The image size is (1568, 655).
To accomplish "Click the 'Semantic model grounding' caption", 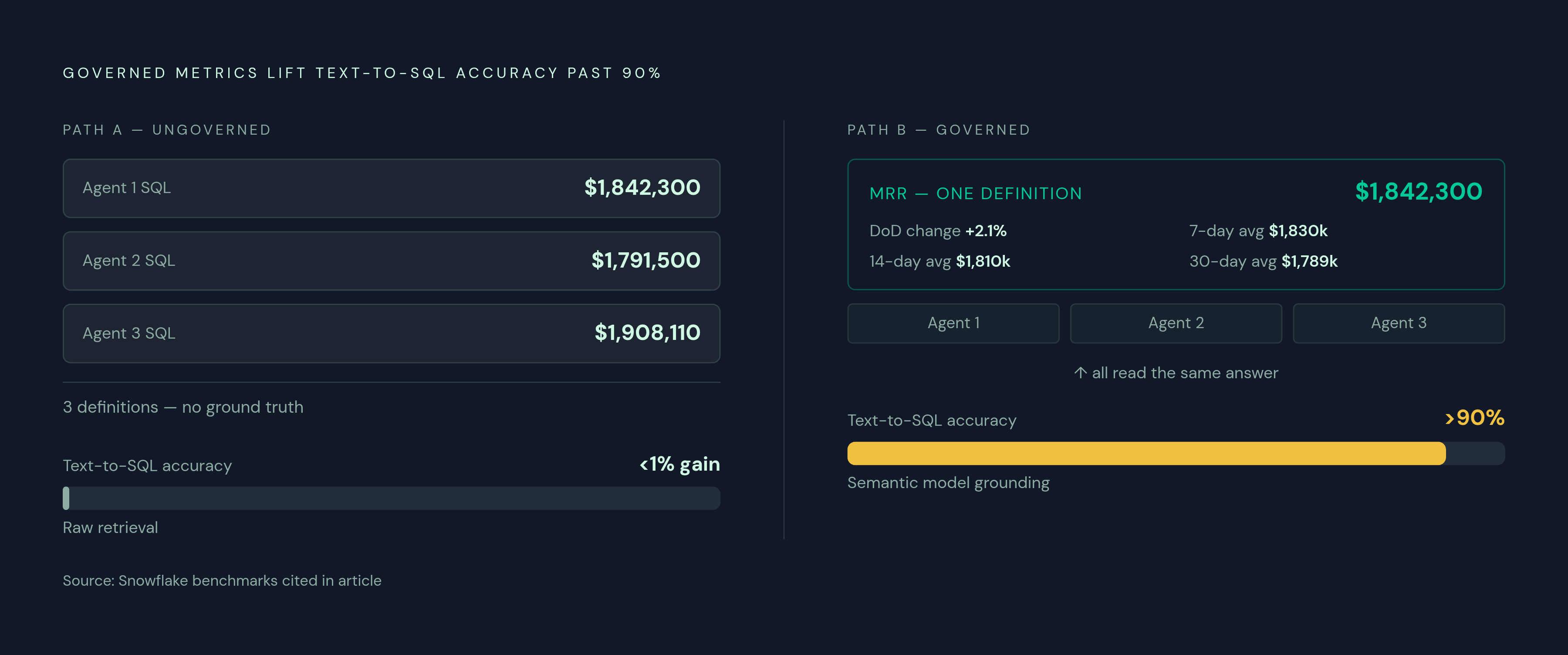I will click(948, 482).
